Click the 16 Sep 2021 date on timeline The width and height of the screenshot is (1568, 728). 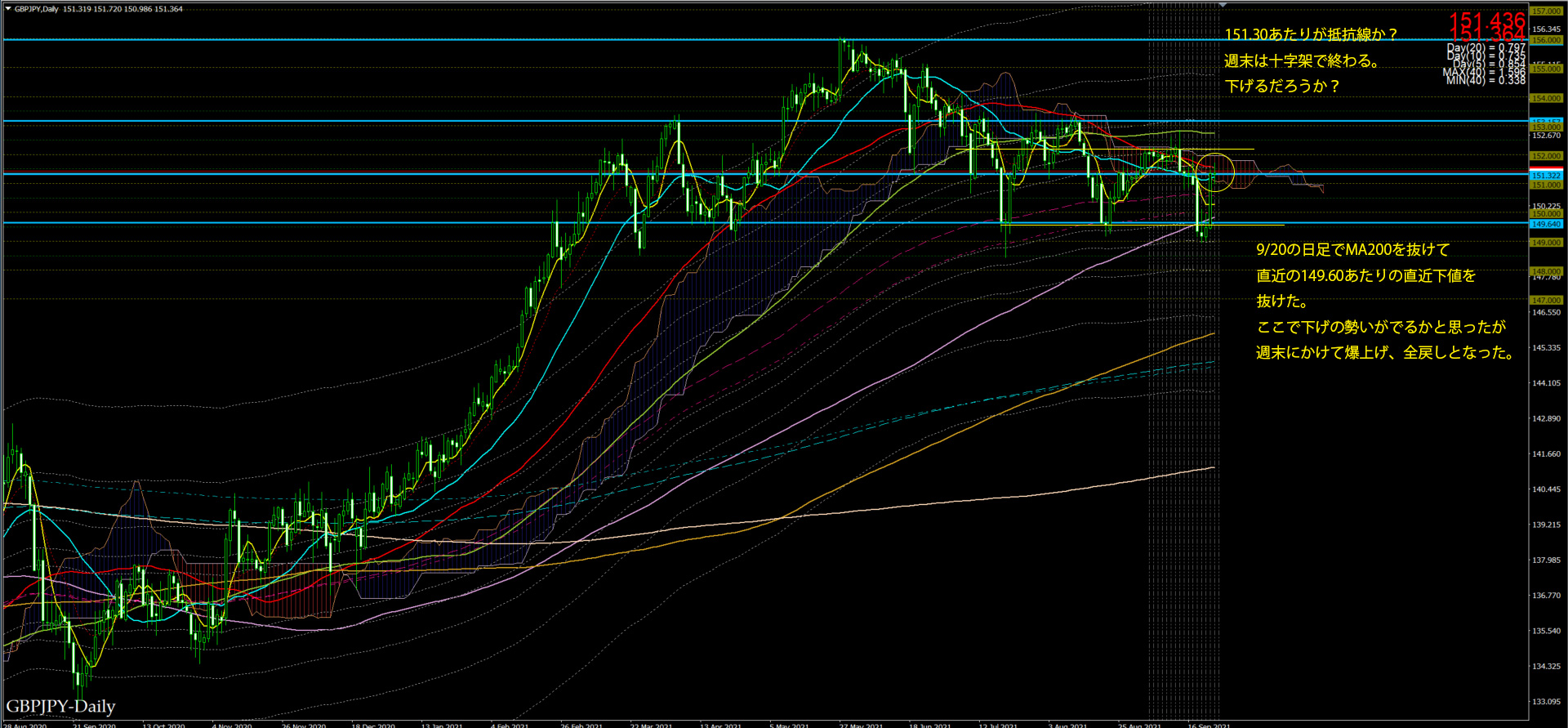[1209, 725]
